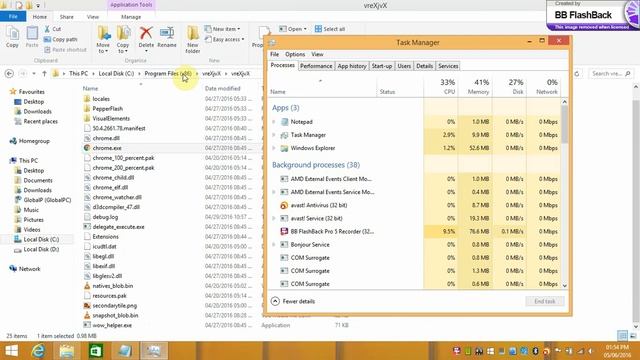Screen dimensions: 640x360
Task: Click Back arrow in Explorer navigation
Action: (x=9, y=74)
